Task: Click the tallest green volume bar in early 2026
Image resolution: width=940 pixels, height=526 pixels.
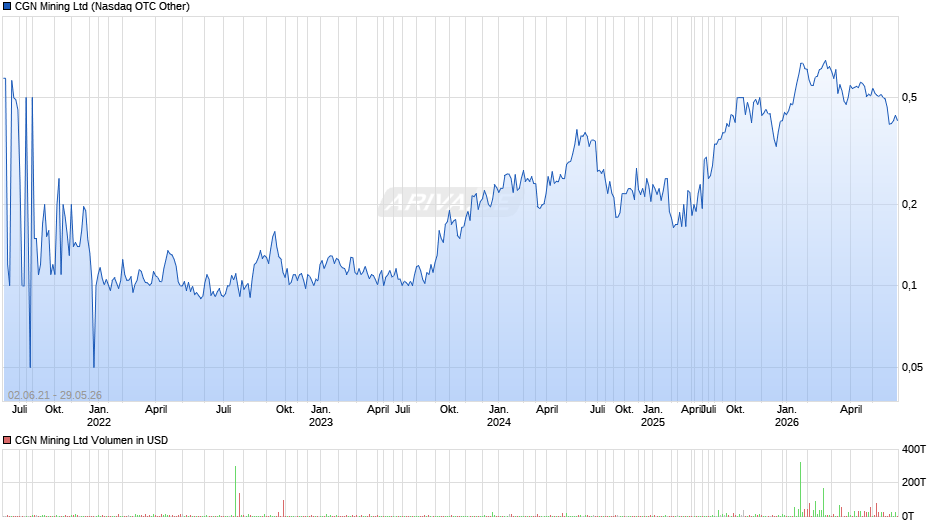Action: click(800, 489)
